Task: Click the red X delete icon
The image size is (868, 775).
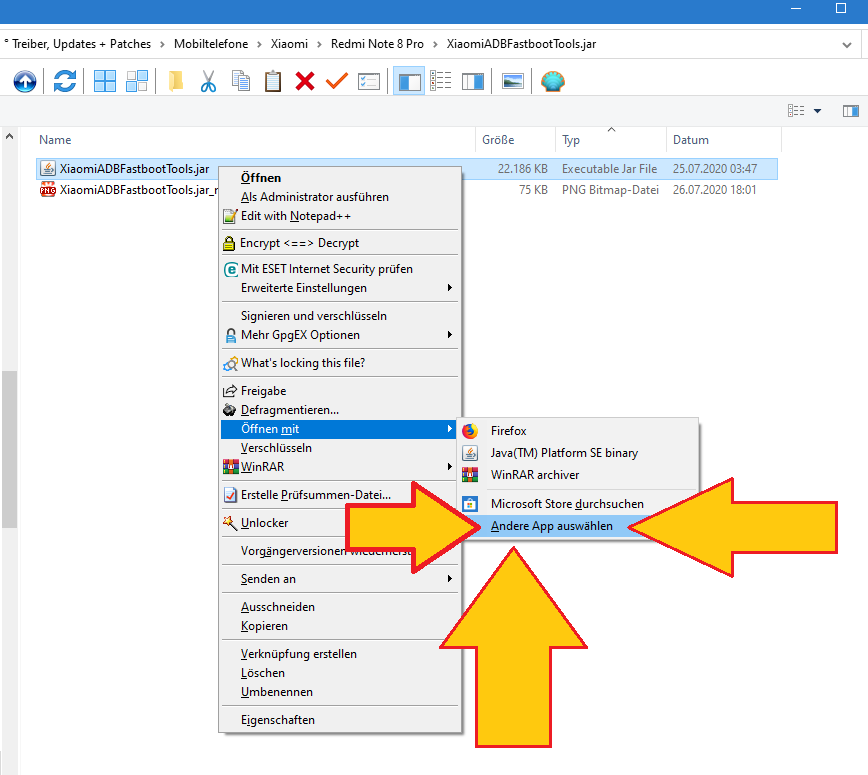Action: [304, 81]
